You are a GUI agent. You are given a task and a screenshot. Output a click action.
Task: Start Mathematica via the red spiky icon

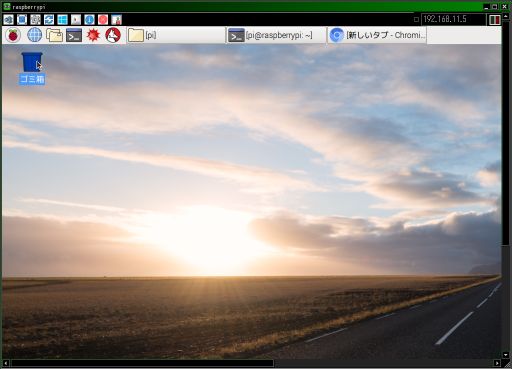pyautogui.click(x=93, y=35)
